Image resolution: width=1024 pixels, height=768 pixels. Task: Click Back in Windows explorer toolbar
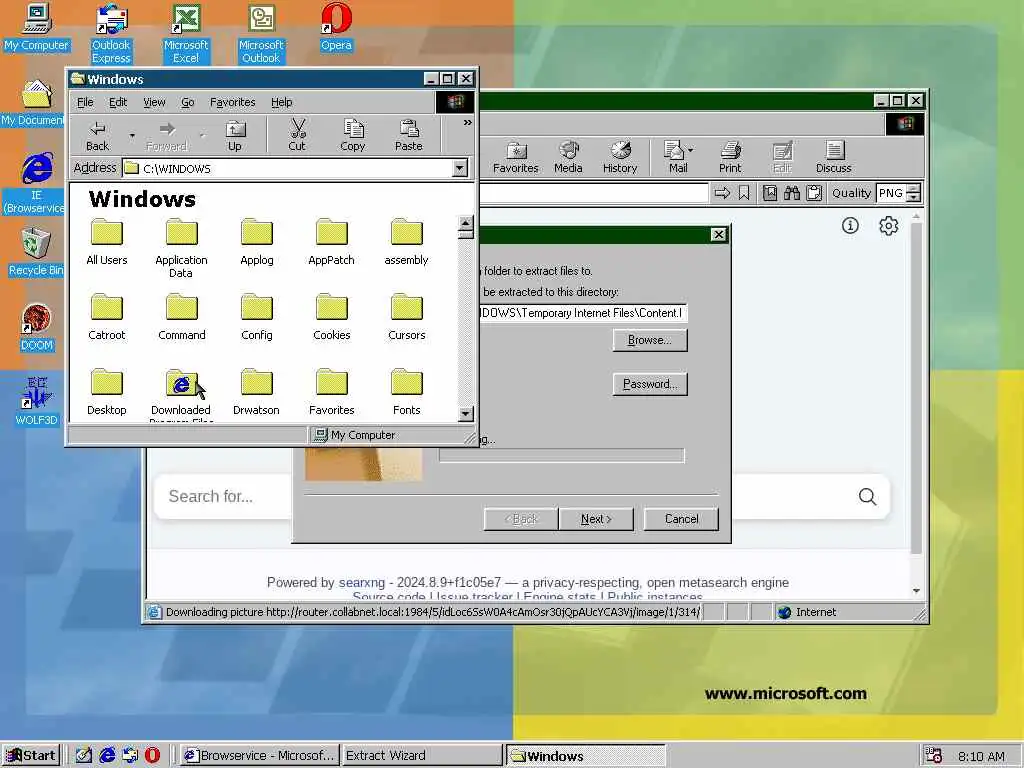click(x=97, y=136)
